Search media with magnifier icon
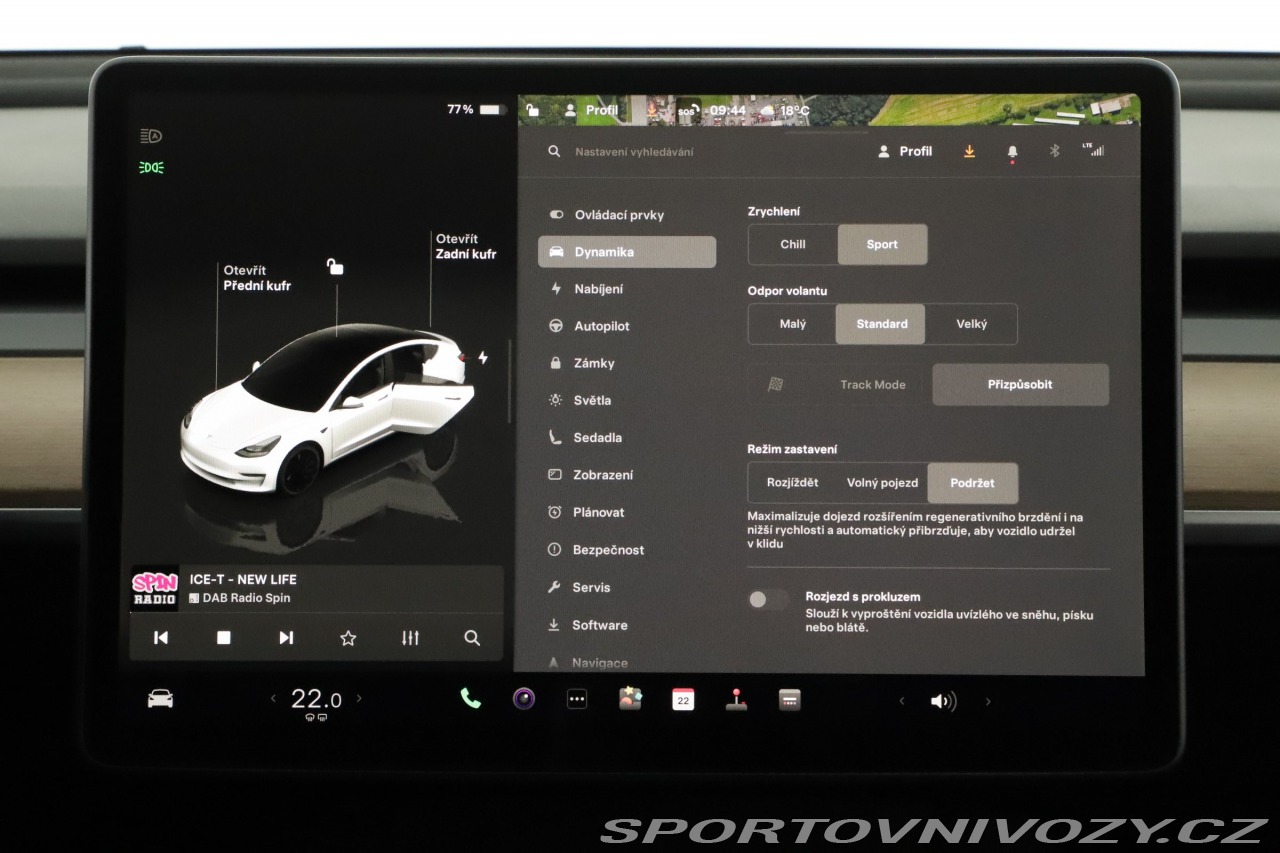Screen dimensions: 1280x853 click(472, 638)
